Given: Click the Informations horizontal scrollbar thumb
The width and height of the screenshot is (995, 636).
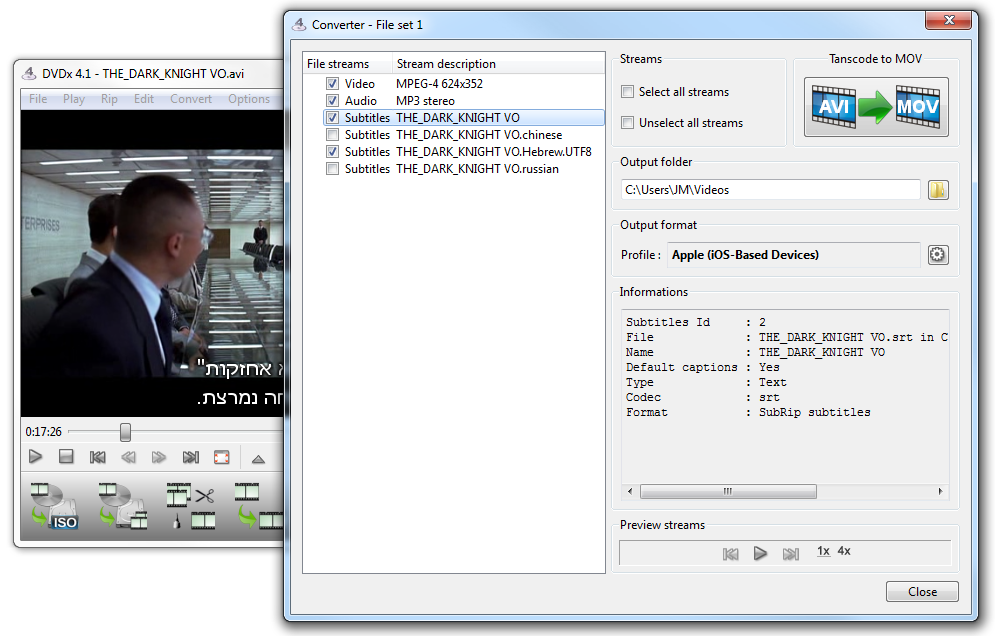Looking at the screenshot, I should tap(728, 491).
